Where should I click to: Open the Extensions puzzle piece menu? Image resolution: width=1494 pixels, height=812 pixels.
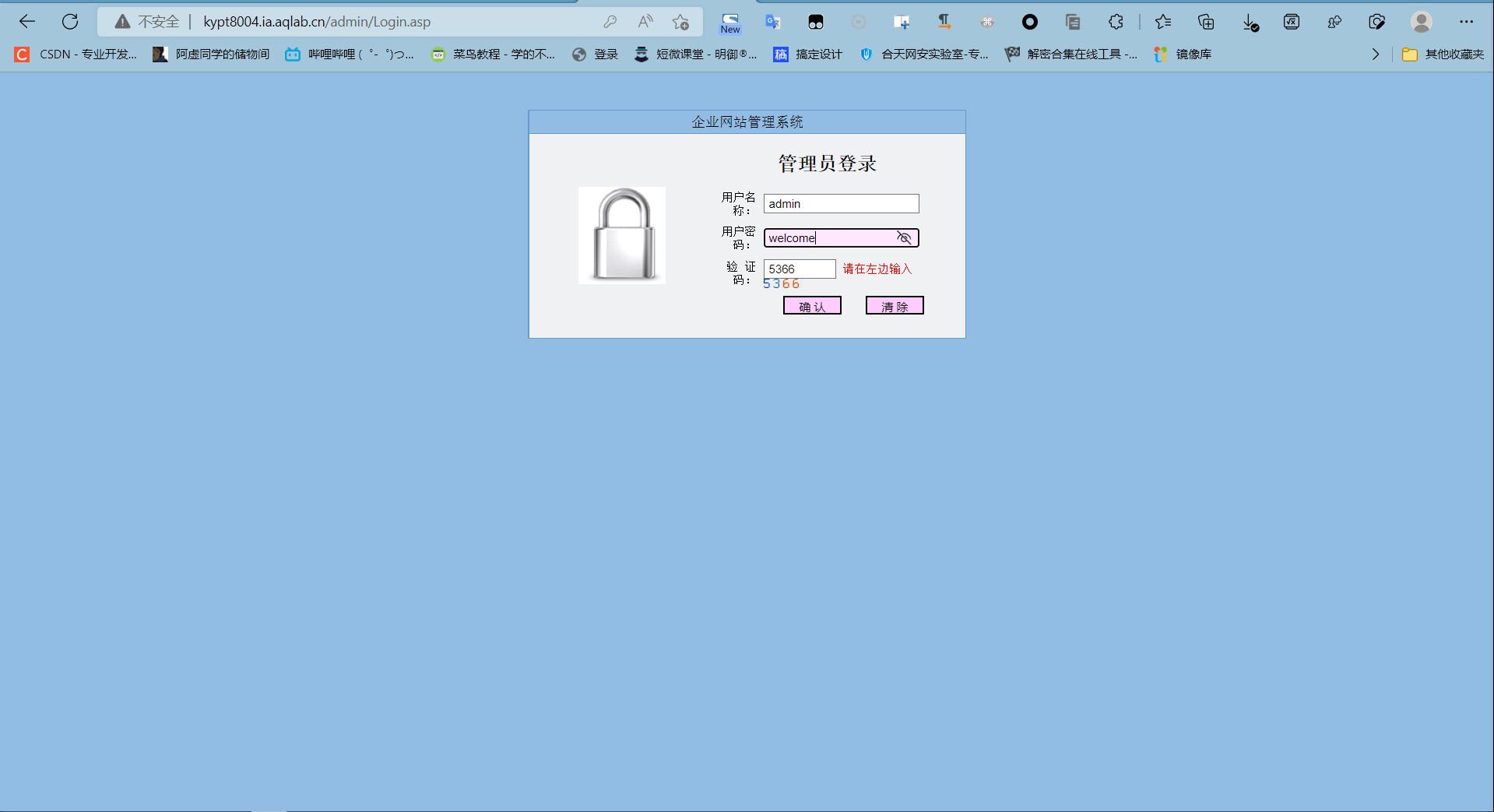pos(1116,22)
